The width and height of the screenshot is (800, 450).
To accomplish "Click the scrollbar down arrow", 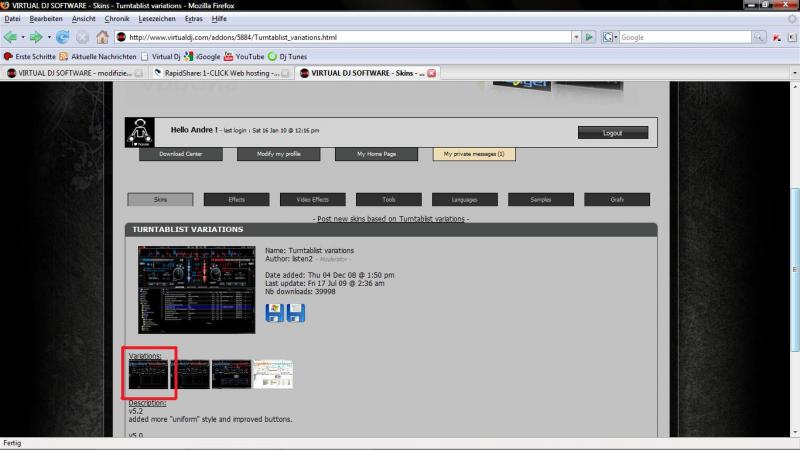I will pos(794,432).
